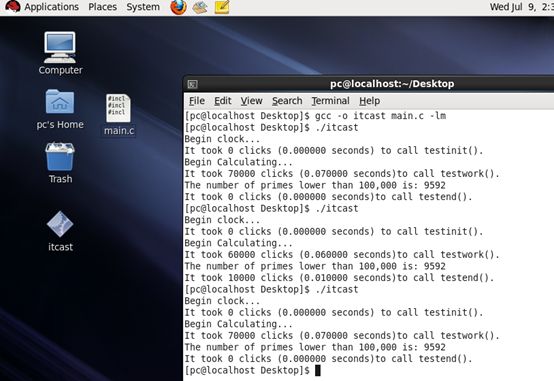The width and height of the screenshot is (554, 381).
Task: Open the terminal Edit menu
Action: (223, 101)
